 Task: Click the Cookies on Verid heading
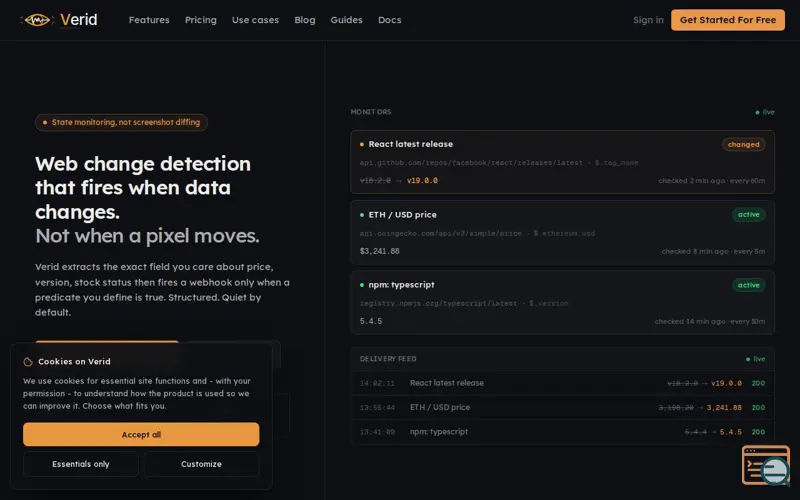(74, 361)
